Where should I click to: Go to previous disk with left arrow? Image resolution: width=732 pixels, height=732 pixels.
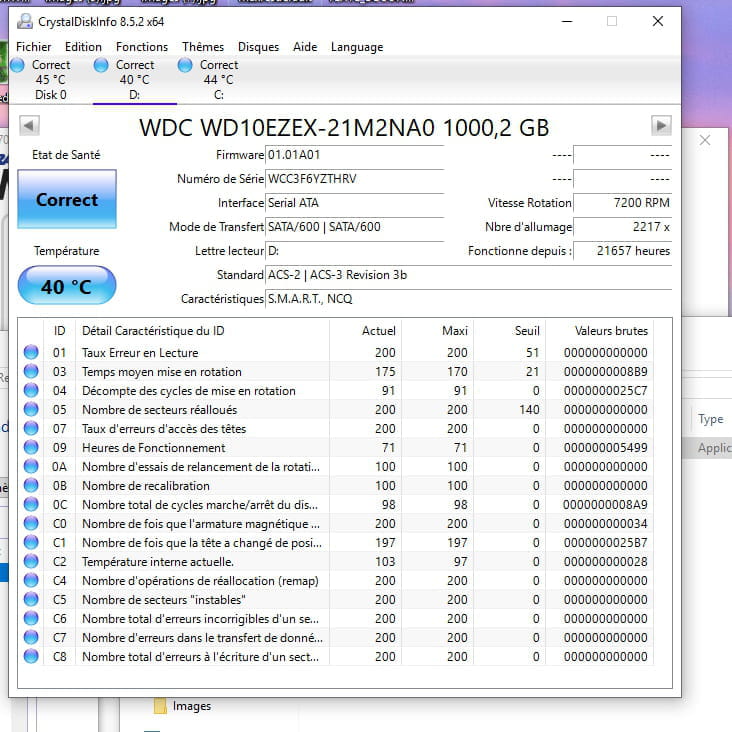point(29,126)
